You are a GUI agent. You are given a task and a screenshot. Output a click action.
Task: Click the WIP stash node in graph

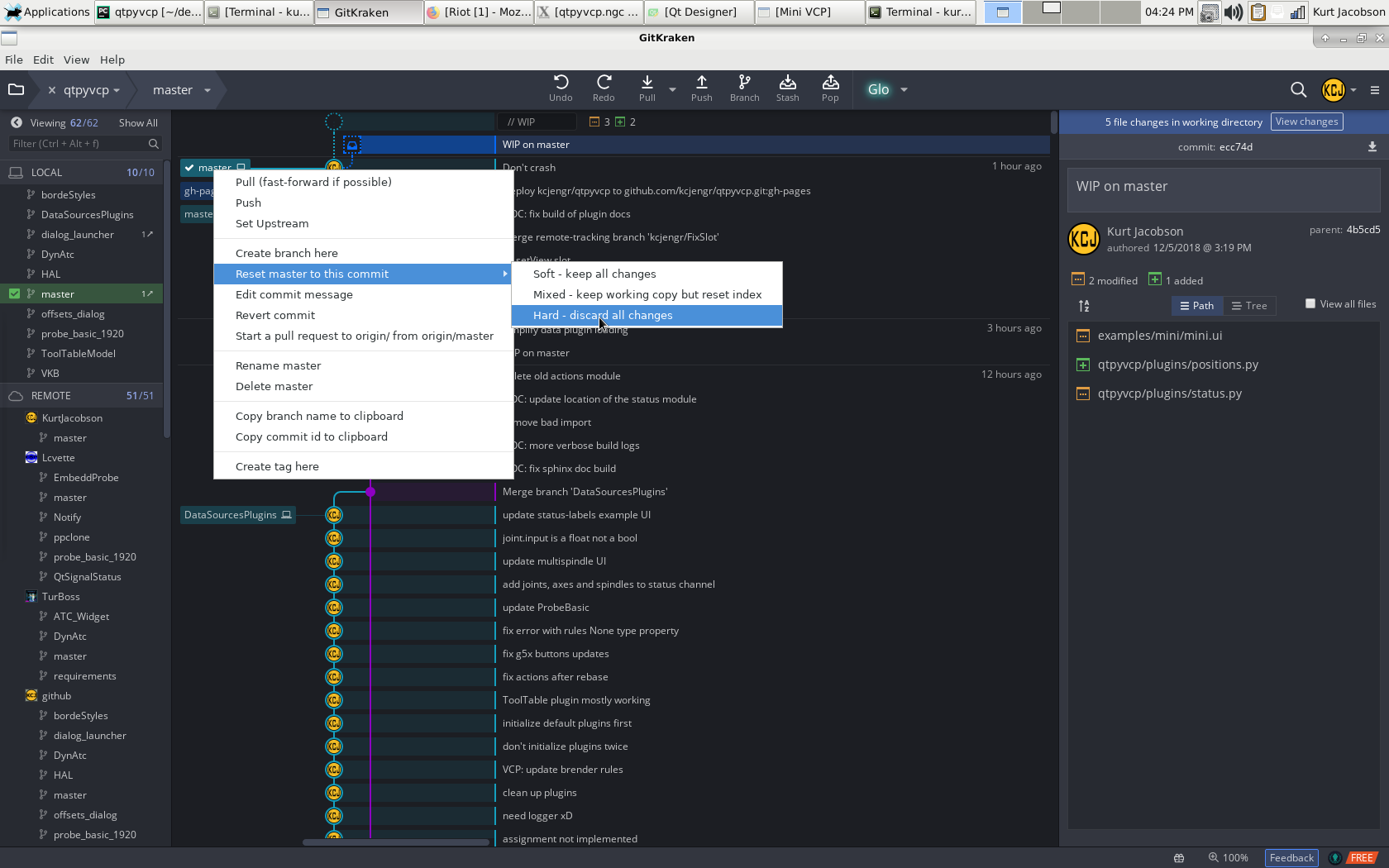[351, 145]
